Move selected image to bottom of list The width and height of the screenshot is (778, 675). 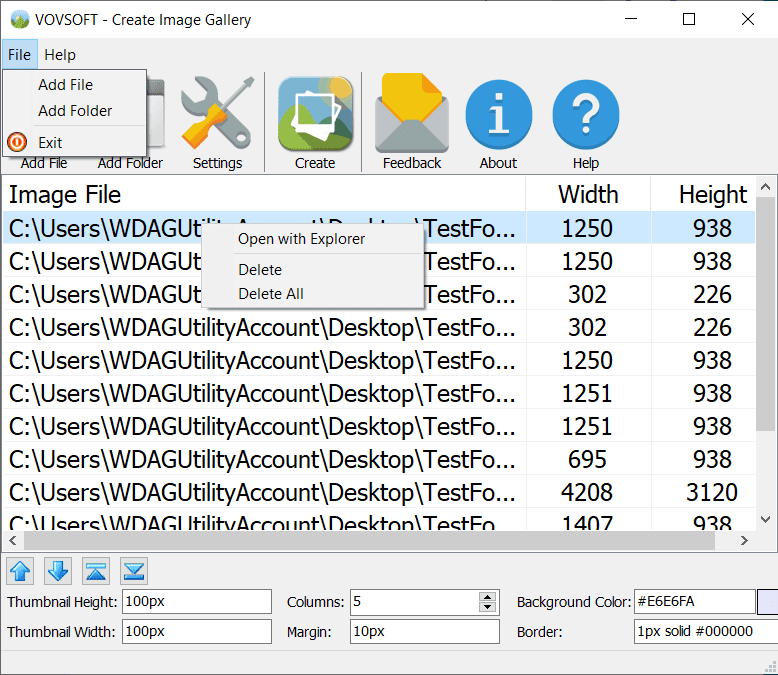(x=134, y=571)
